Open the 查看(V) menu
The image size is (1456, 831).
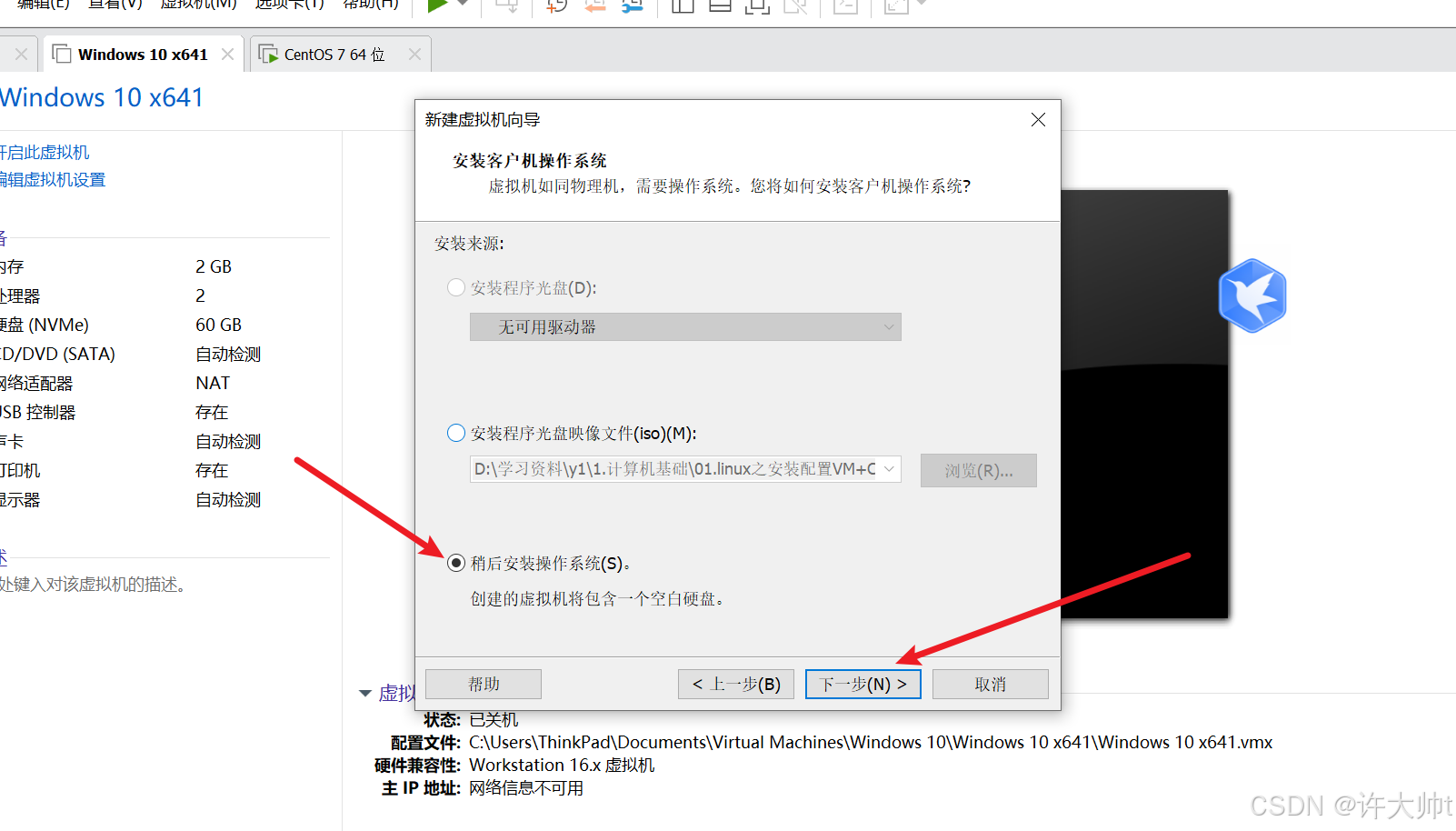tap(115, 5)
